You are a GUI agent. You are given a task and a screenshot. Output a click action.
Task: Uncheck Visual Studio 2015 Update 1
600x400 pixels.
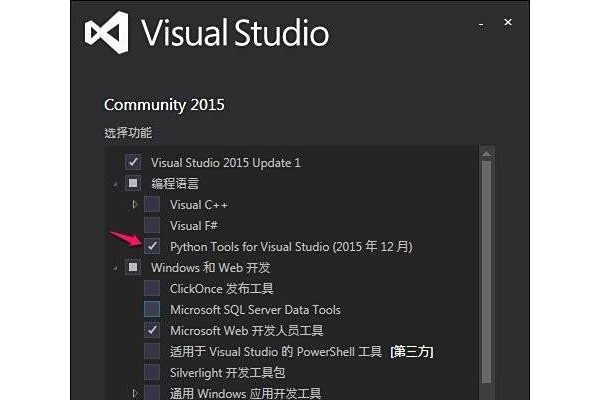click(133, 162)
